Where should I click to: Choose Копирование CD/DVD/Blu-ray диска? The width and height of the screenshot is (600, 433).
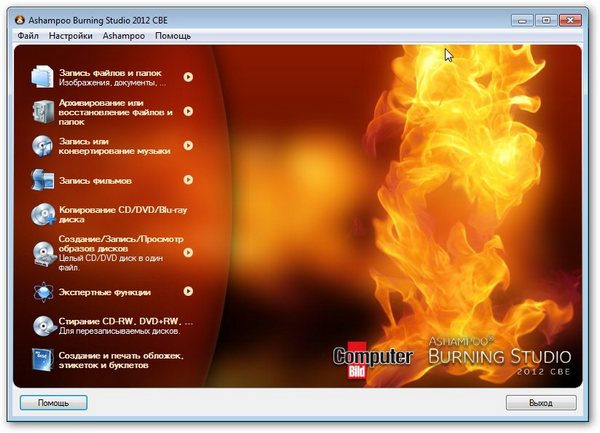[x=123, y=215]
